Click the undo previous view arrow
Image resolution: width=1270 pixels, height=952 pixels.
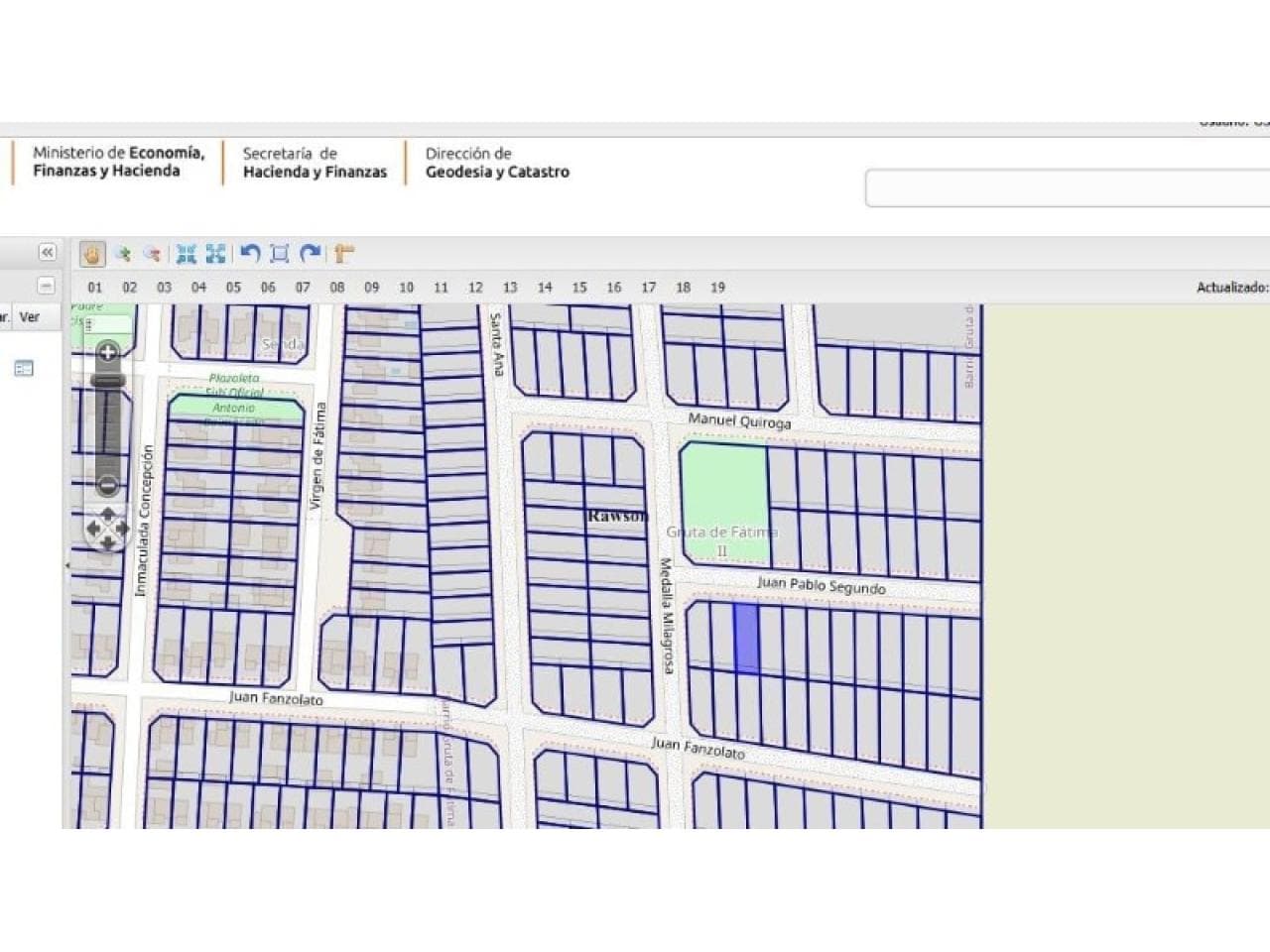point(250,254)
